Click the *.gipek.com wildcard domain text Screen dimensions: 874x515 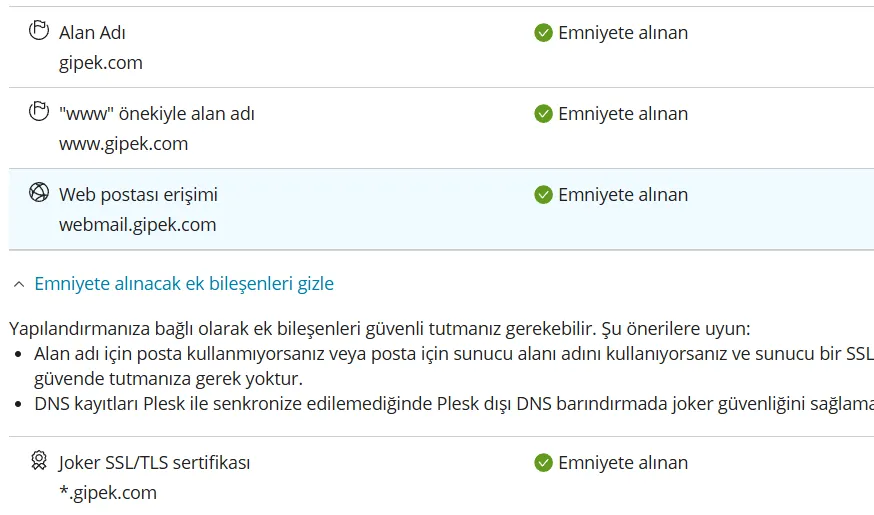(107, 493)
